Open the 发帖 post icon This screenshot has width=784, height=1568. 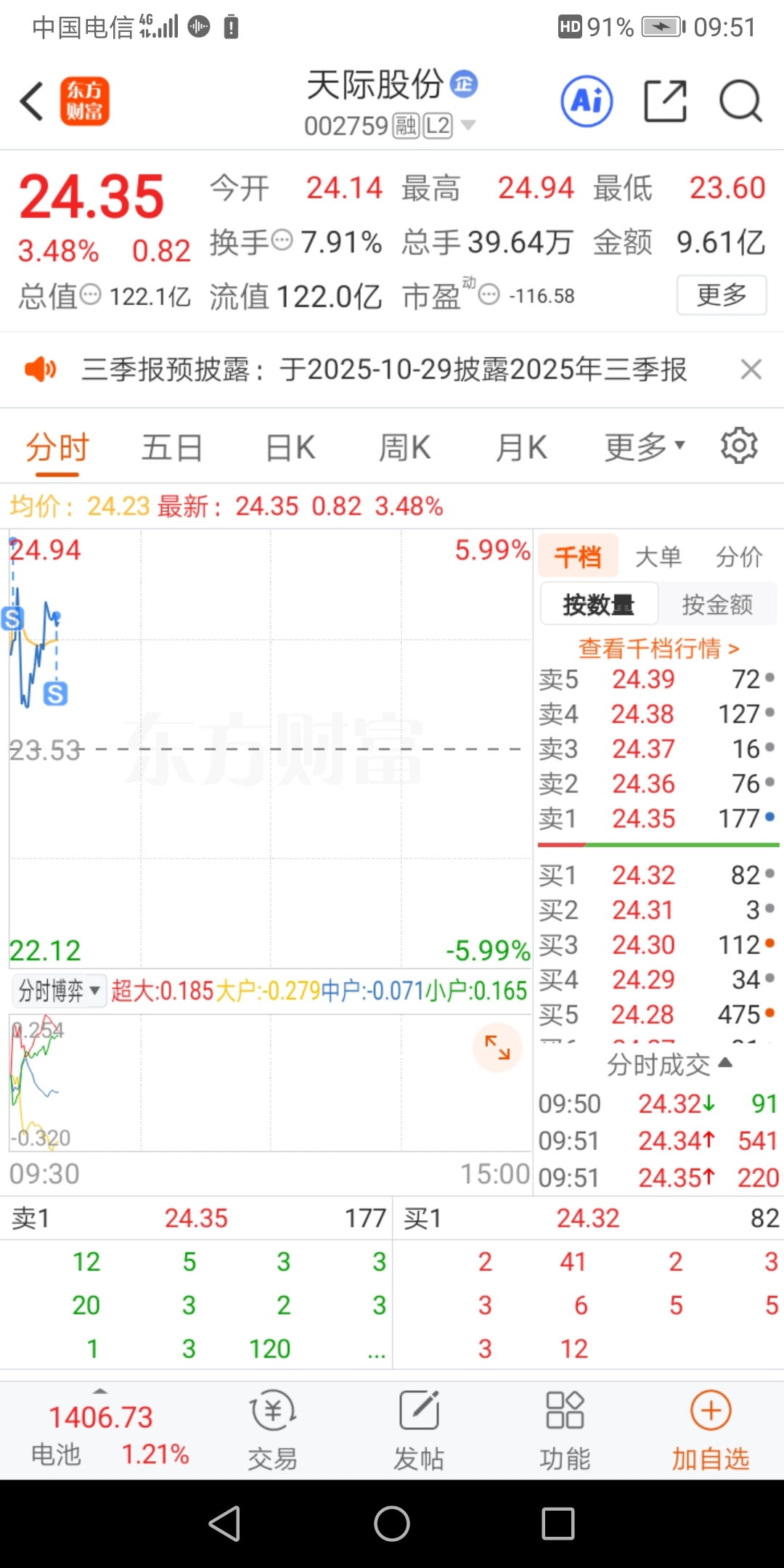(419, 1431)
